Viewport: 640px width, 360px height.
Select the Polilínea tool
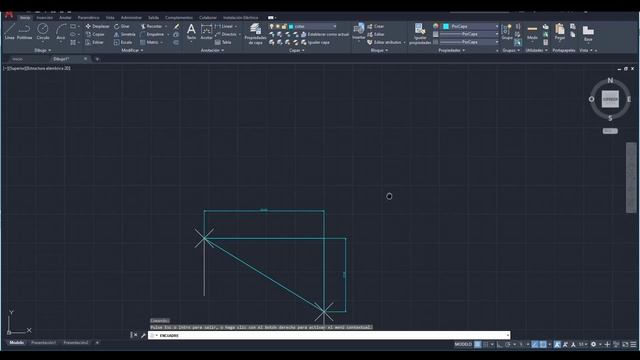(x=24, y=31)
